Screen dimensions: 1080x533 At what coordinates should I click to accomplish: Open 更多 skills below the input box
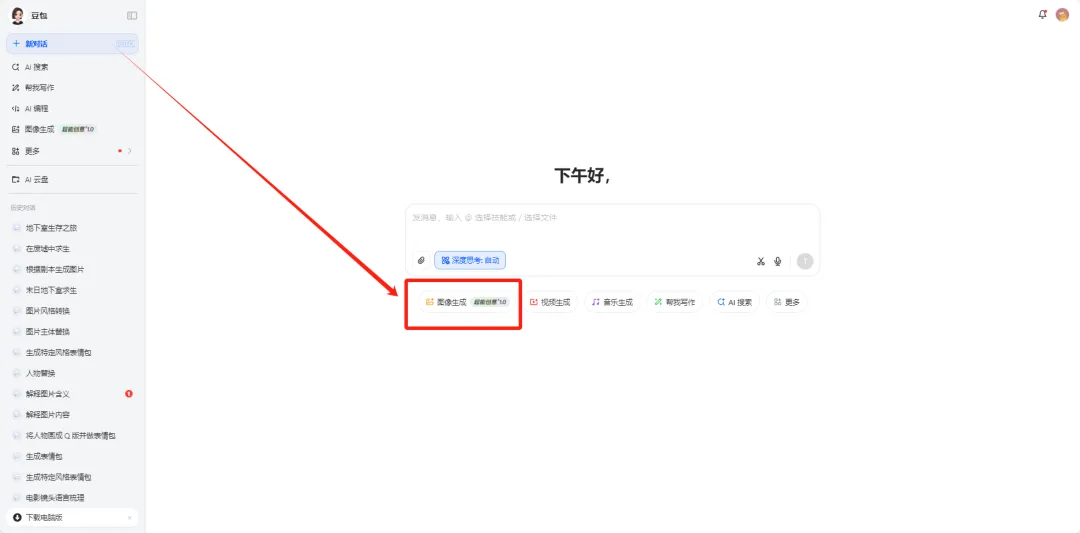tap(787, 302)
